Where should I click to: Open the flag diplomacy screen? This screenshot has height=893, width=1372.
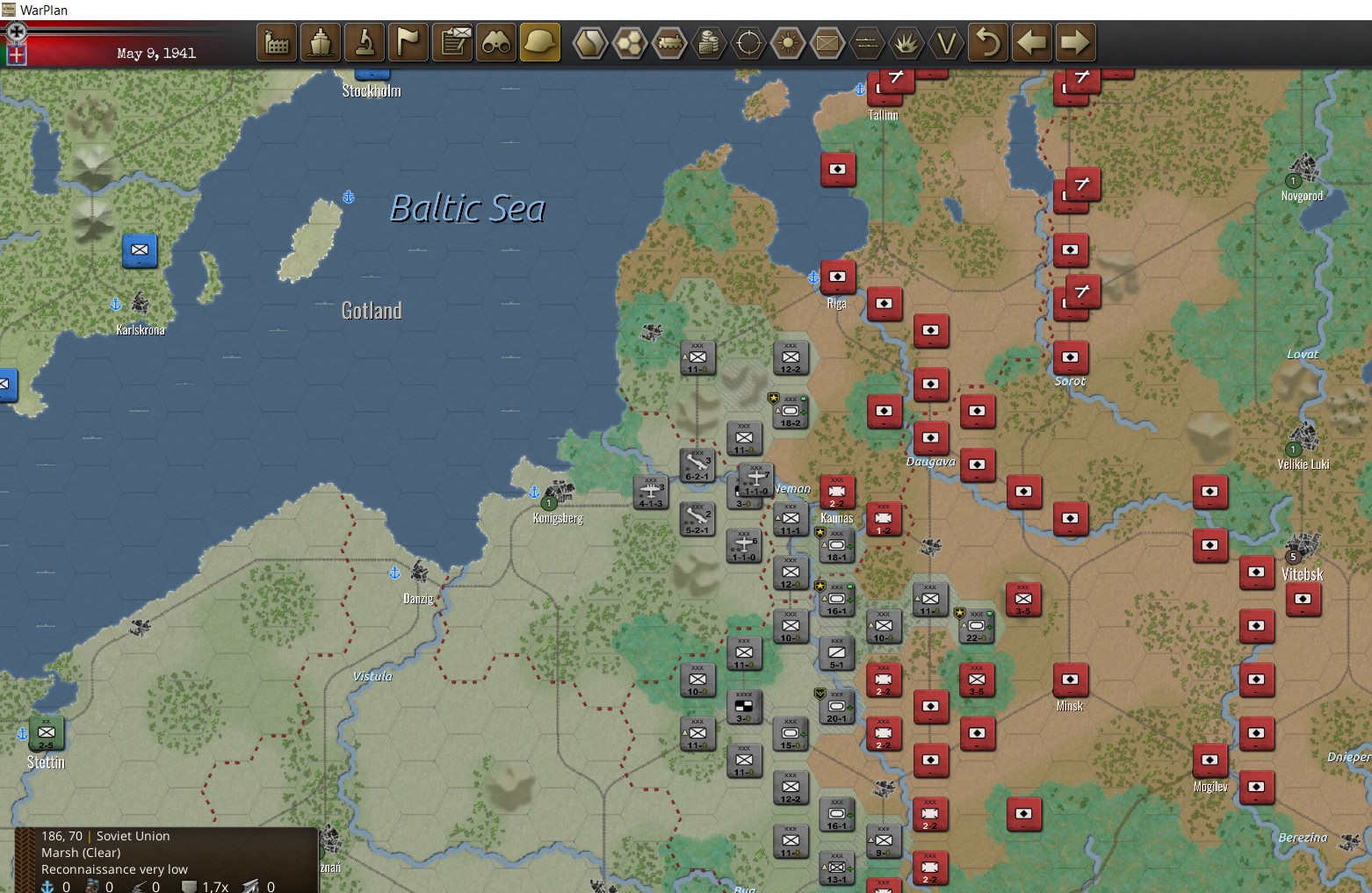tap(408, 42)
